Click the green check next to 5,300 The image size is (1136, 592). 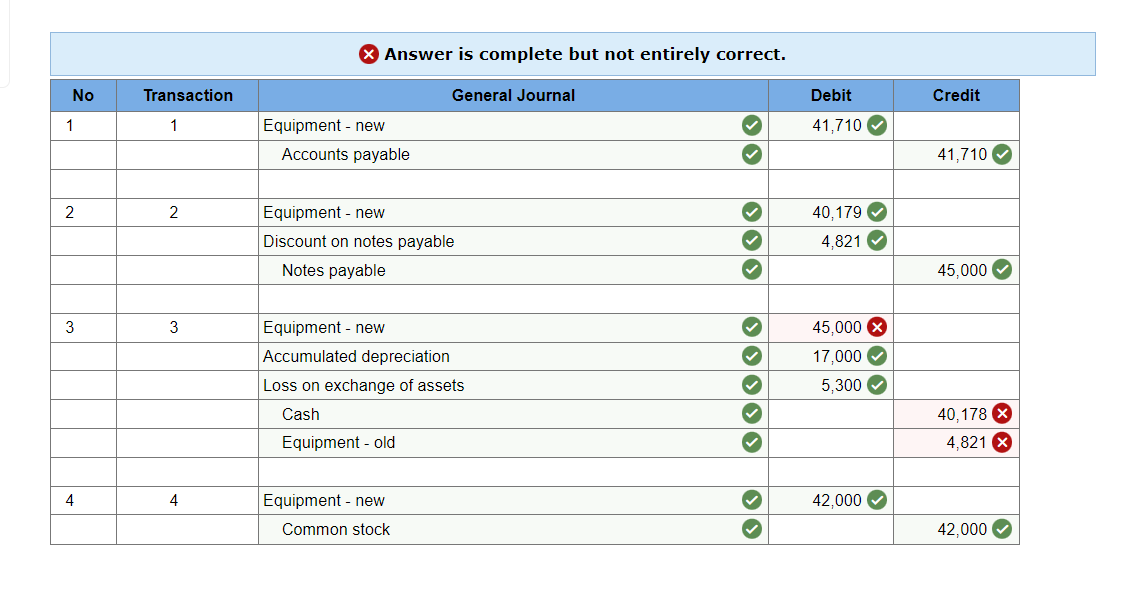coord(877,385)
